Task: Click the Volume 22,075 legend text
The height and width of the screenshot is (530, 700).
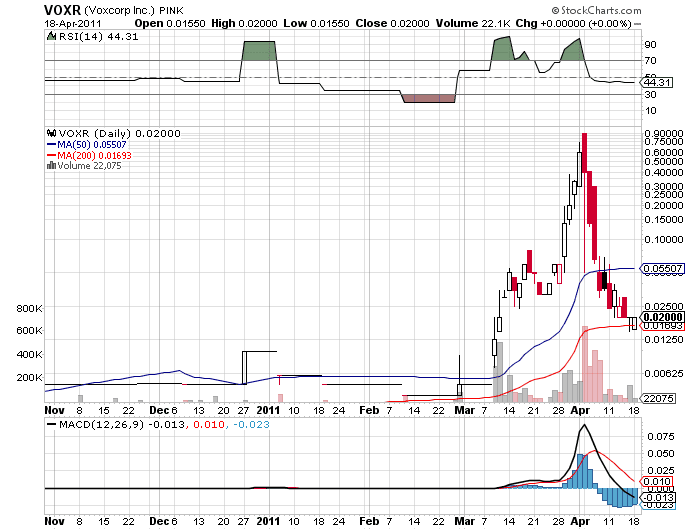Action: click(89, 166)
